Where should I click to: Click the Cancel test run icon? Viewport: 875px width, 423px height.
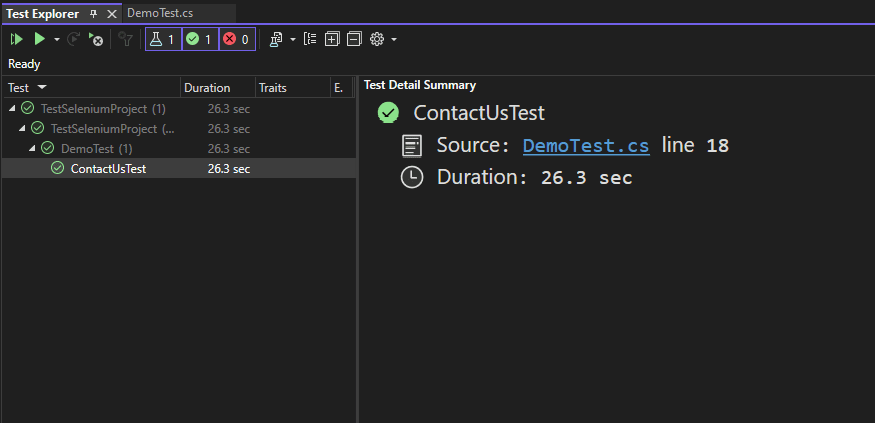pyautogui.click(x=95, y=40)
